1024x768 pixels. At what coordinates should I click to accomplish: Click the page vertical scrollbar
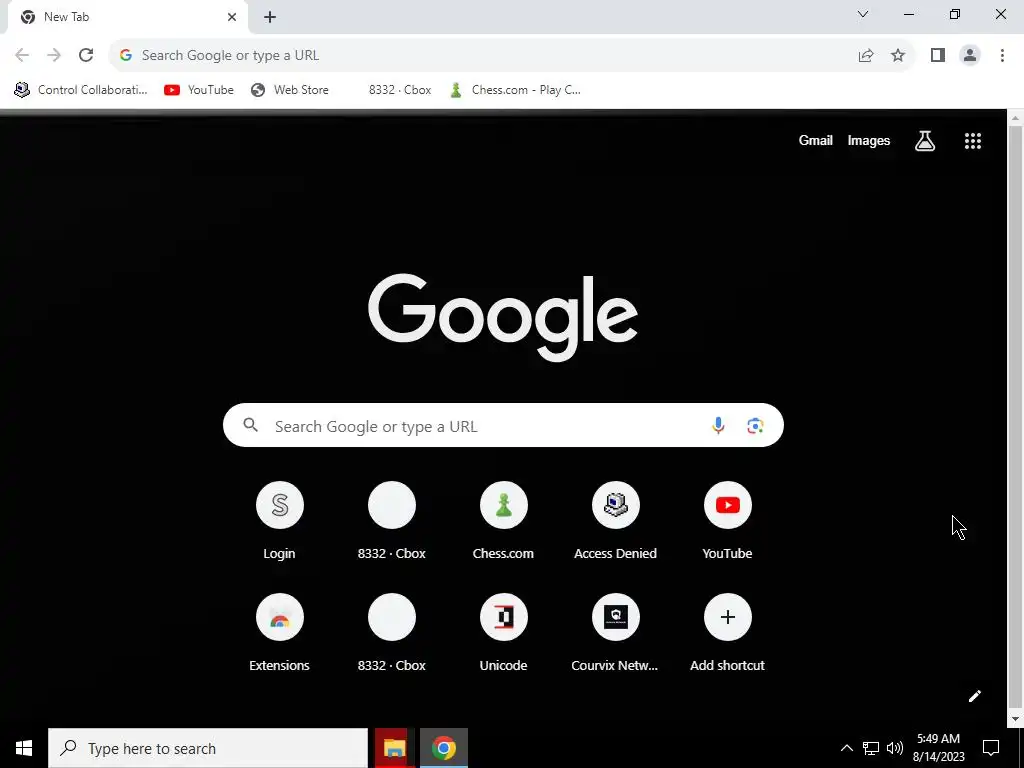[1015, 418]
